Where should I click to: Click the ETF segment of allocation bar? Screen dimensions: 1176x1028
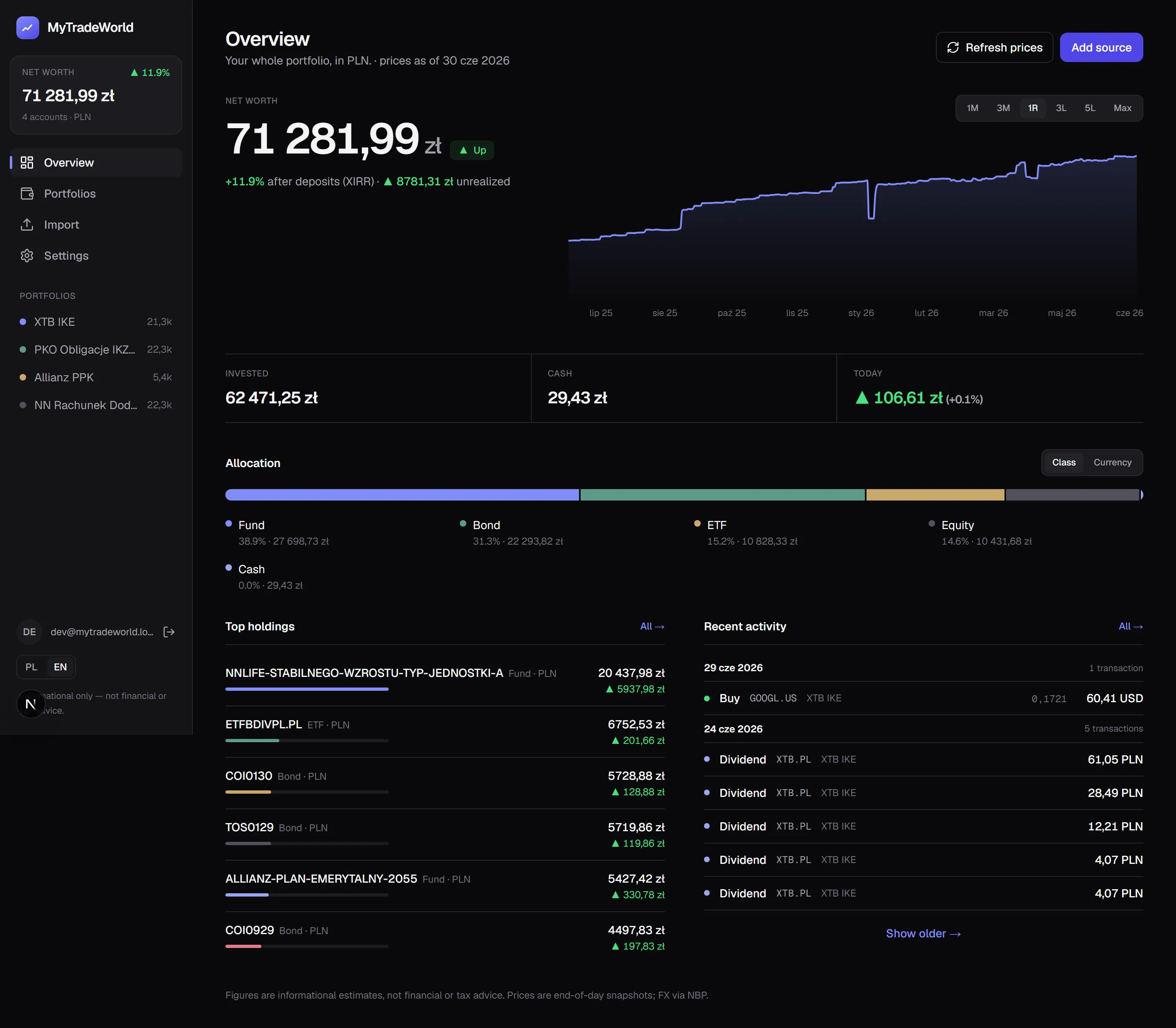coord(935,494)
